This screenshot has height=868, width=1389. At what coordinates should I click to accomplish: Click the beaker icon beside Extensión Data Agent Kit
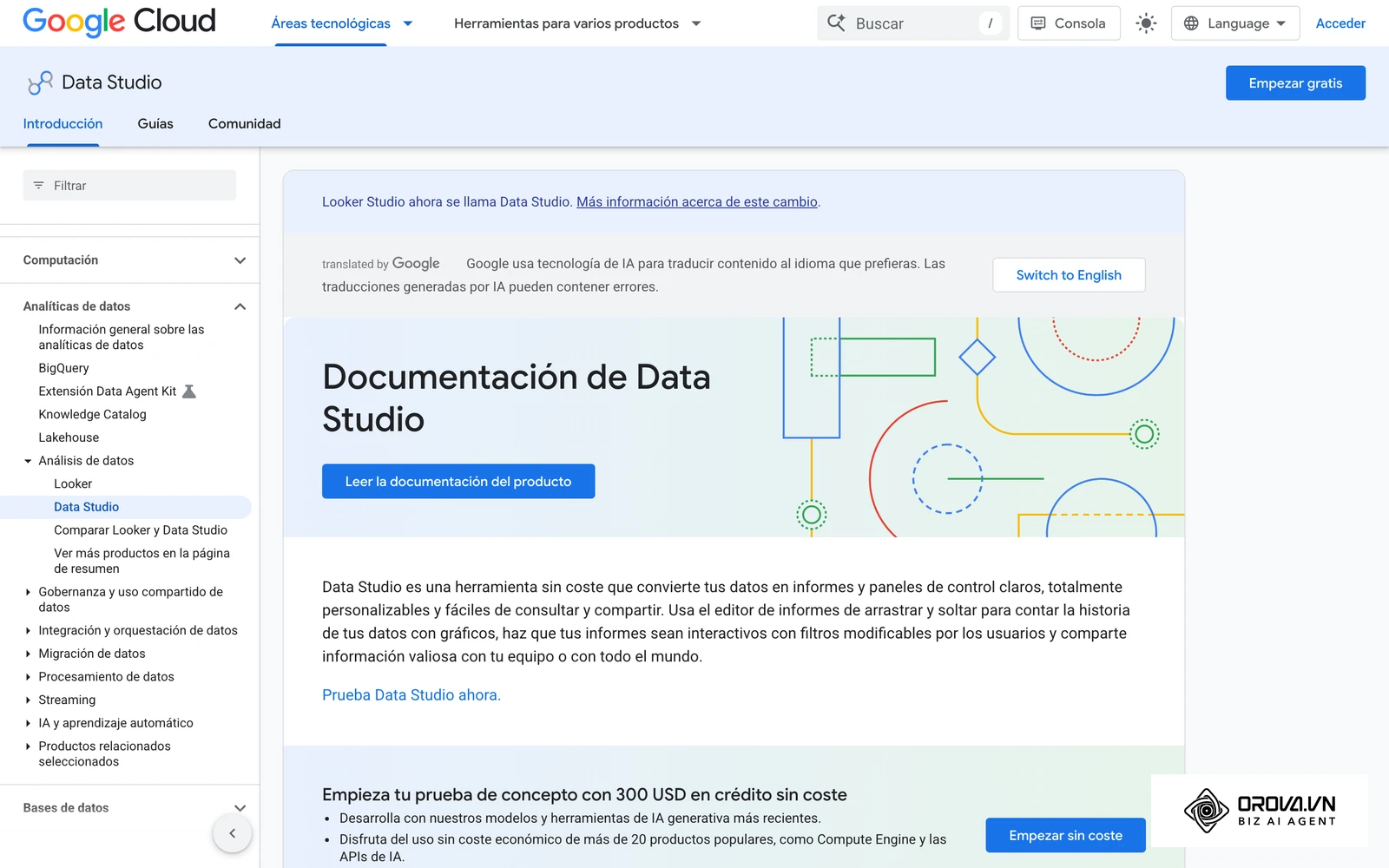coord(189,391)
